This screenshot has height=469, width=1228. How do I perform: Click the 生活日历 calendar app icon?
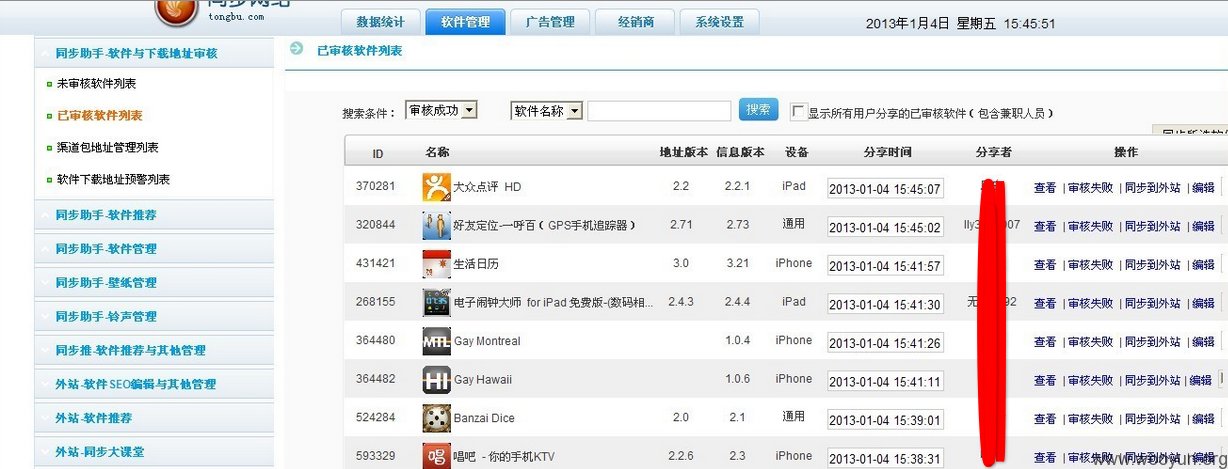[x=437, y=264]
